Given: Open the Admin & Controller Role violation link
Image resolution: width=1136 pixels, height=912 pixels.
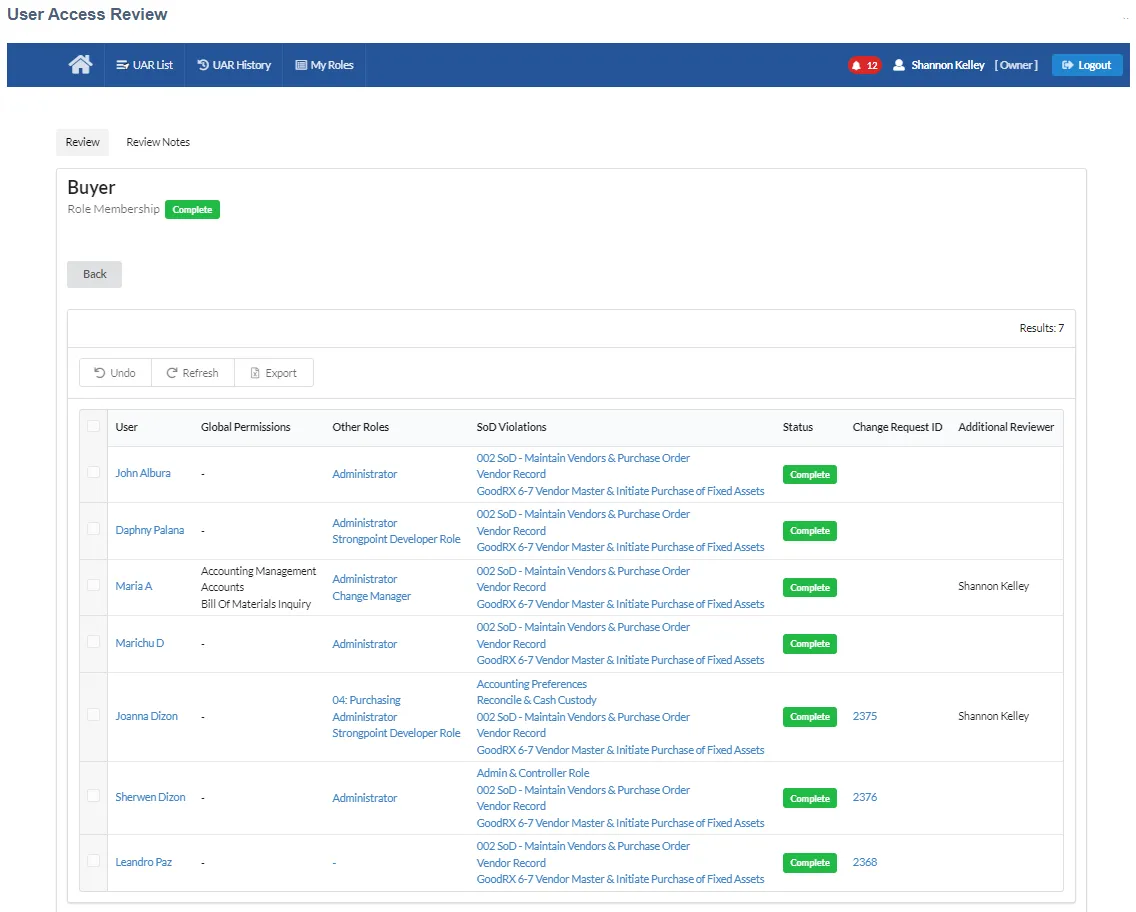Looking at the screenshot, I should tap(532, 773).
